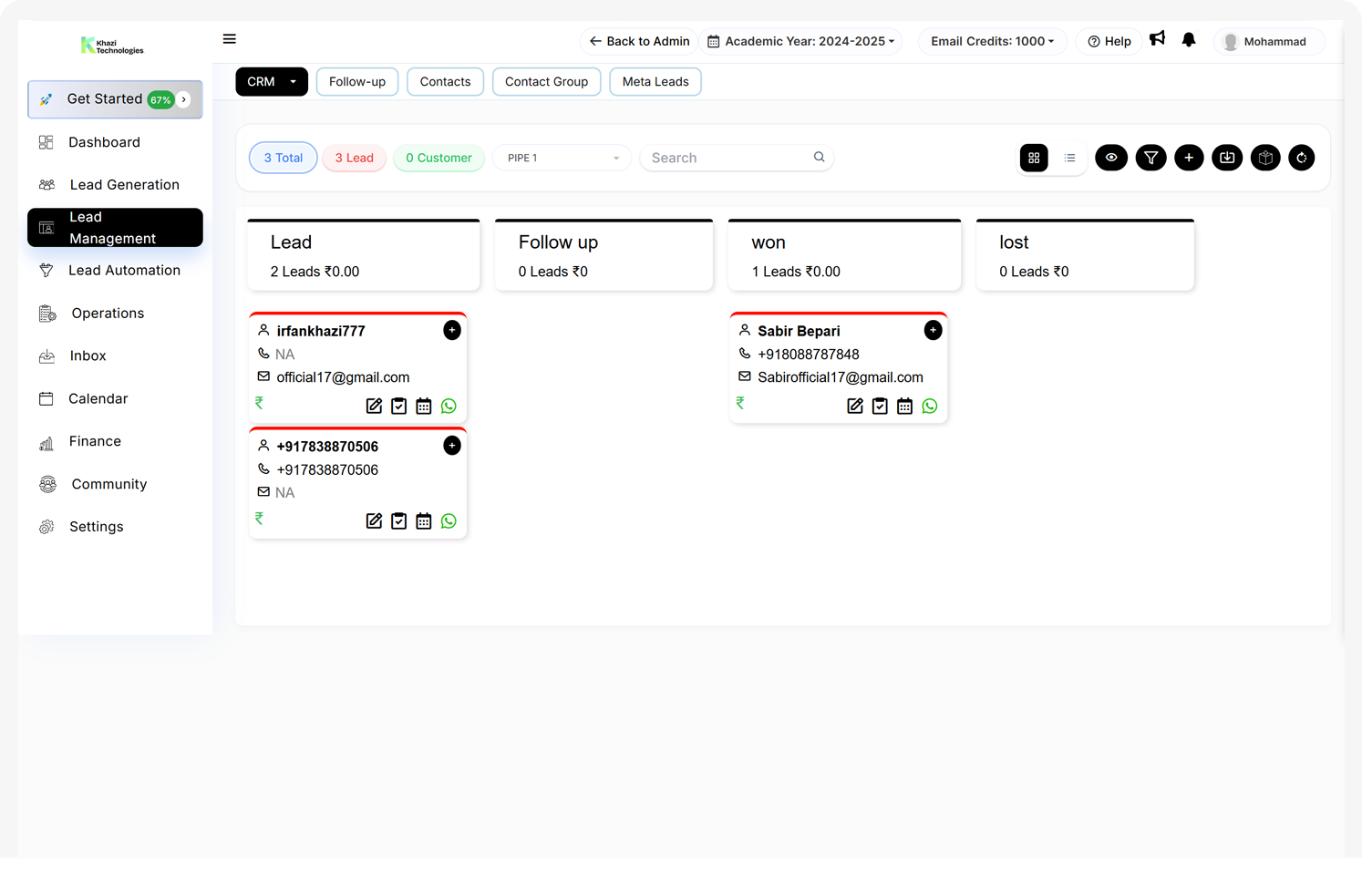Open the Email Credits dropdown
1362x896 pixels.
pos(992,41)
